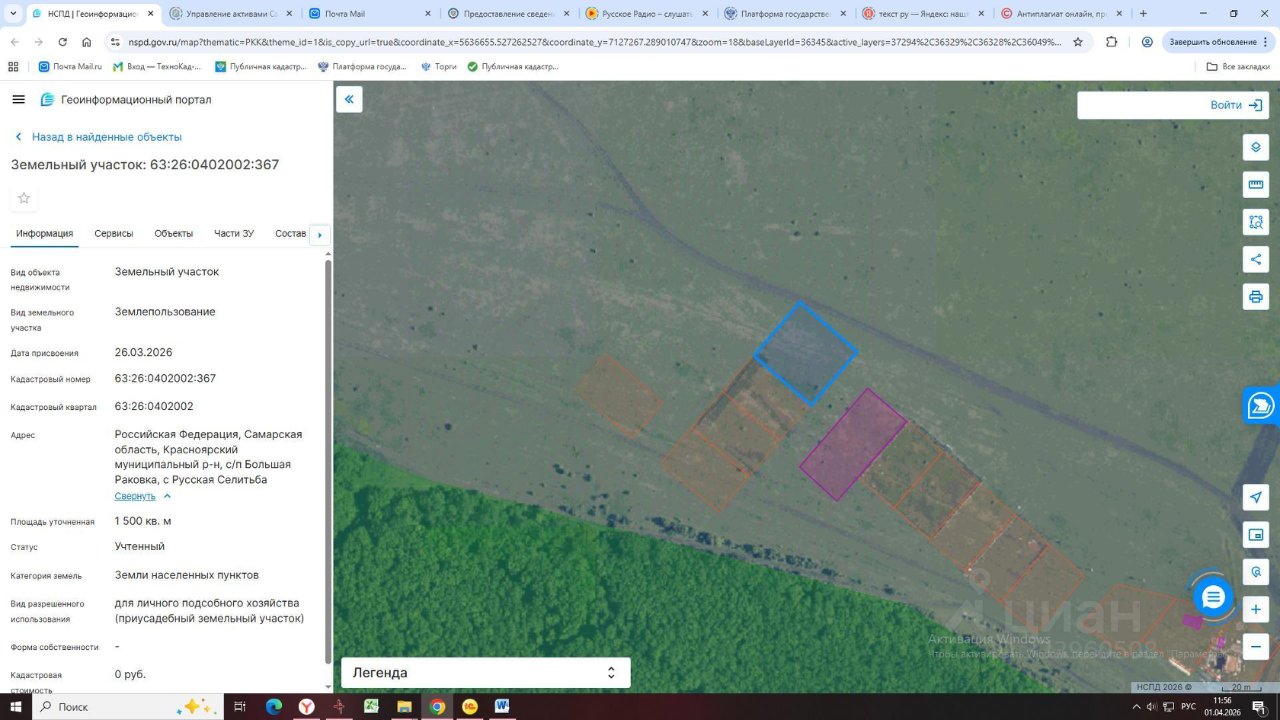Select the purple highlighted land parcel
Viewport: 1280px width, 720px height.
pyautogui.click(x=852, y=444)
